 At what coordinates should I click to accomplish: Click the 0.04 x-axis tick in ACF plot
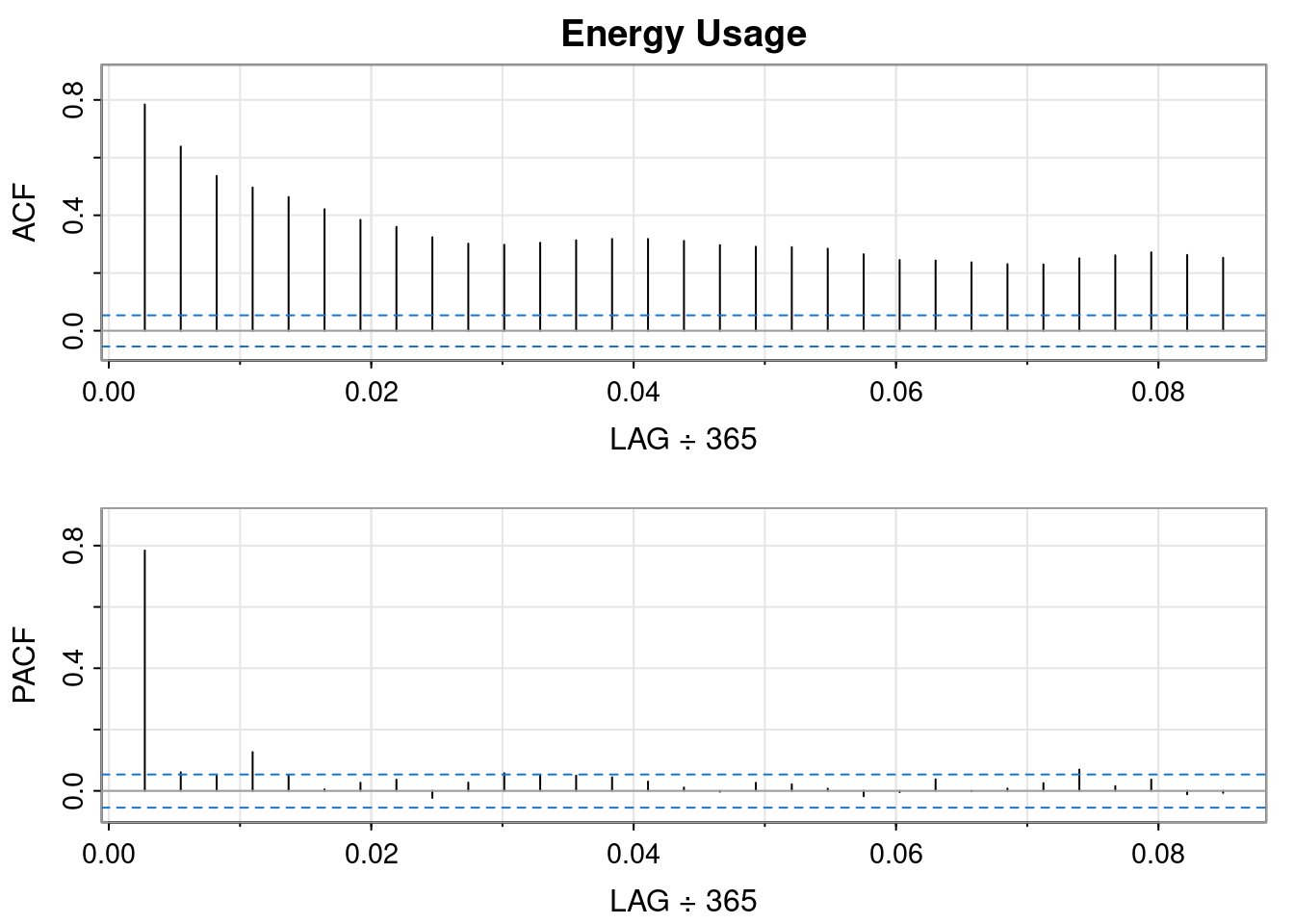pyautogui.click(x=634, y=393)
